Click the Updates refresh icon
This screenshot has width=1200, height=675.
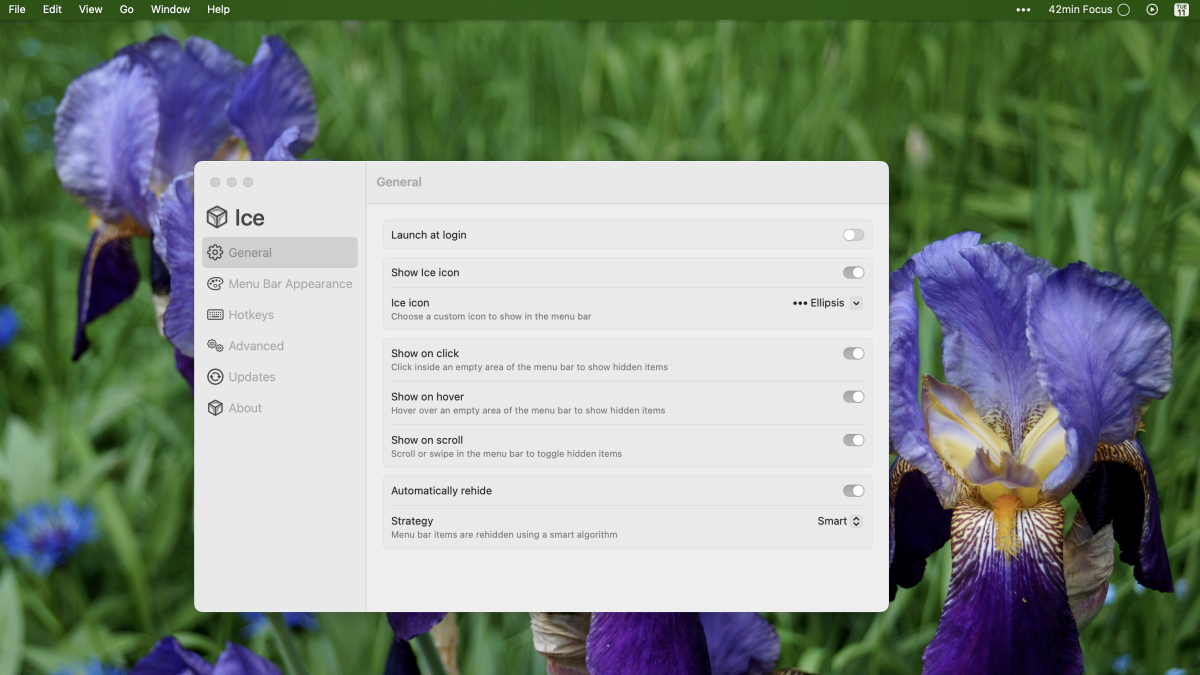point(215,377)
